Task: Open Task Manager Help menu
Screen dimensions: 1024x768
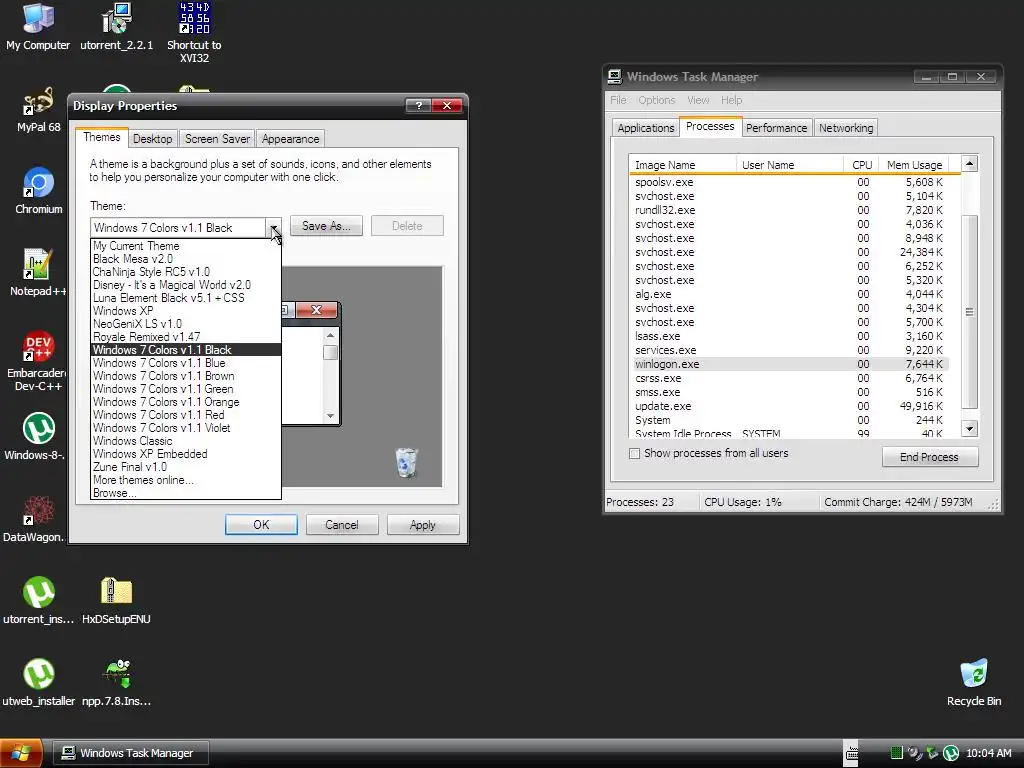Action: point(731,100)
